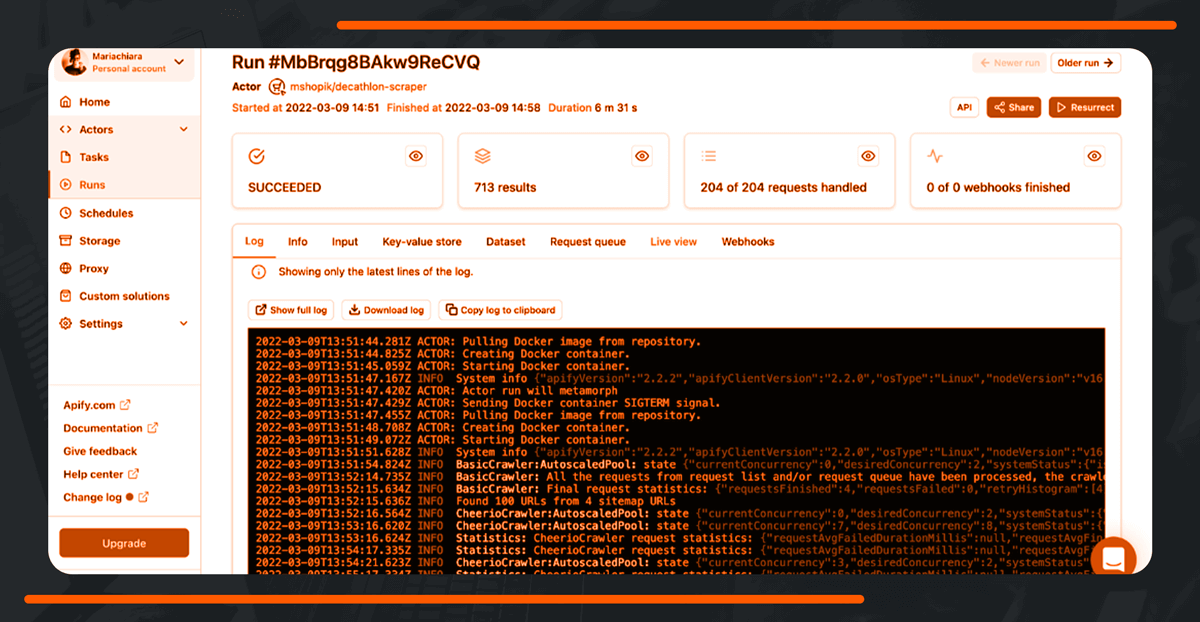Click the Show full log button
This screenshot has width=1200, height=622.
tap(291, 310)
